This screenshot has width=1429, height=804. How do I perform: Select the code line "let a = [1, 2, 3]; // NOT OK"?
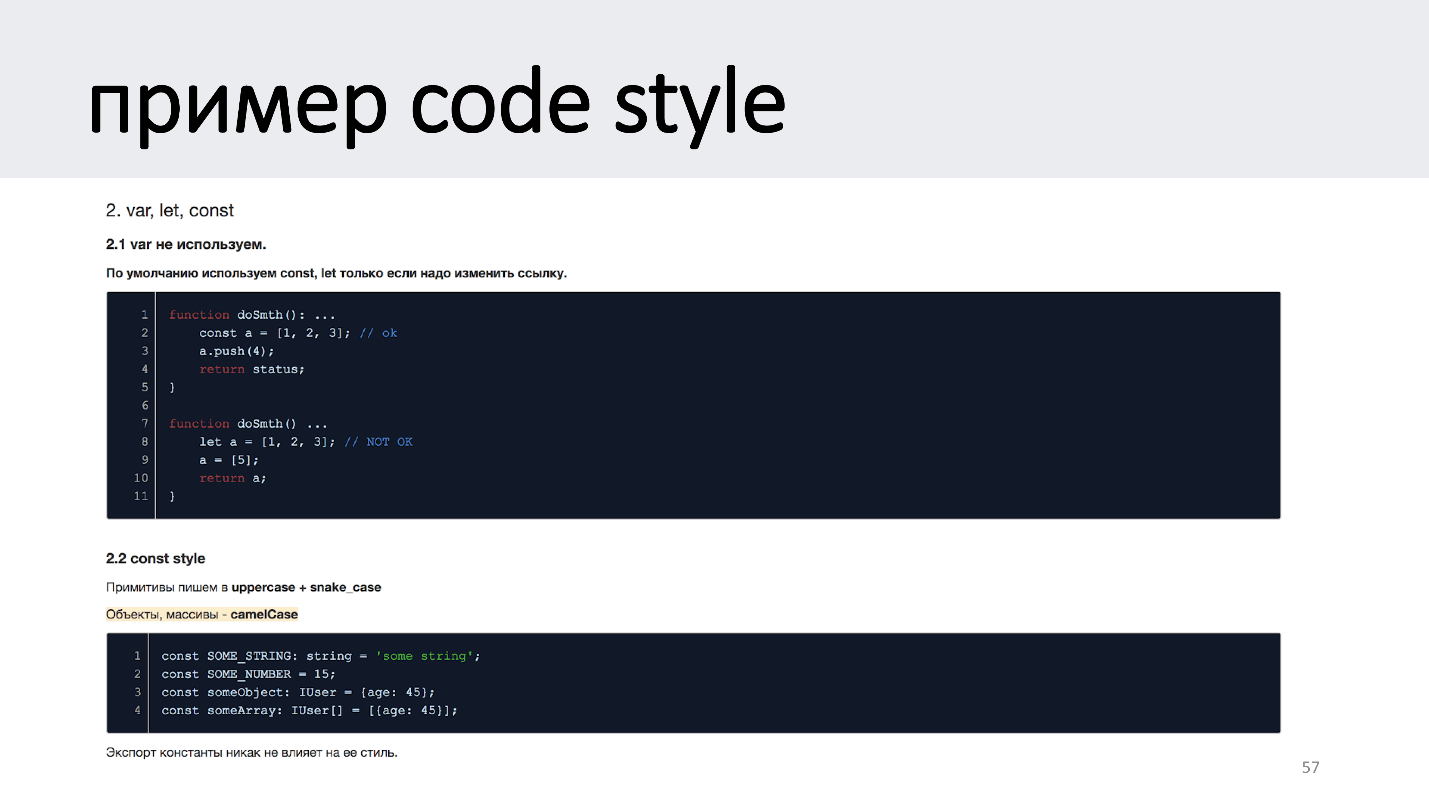pos(306,442)
